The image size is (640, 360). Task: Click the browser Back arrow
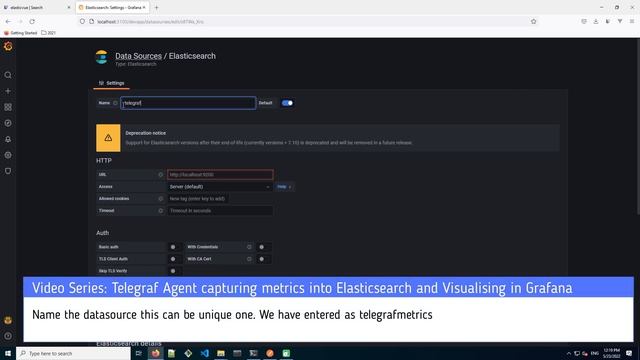(x=8, y=21)
